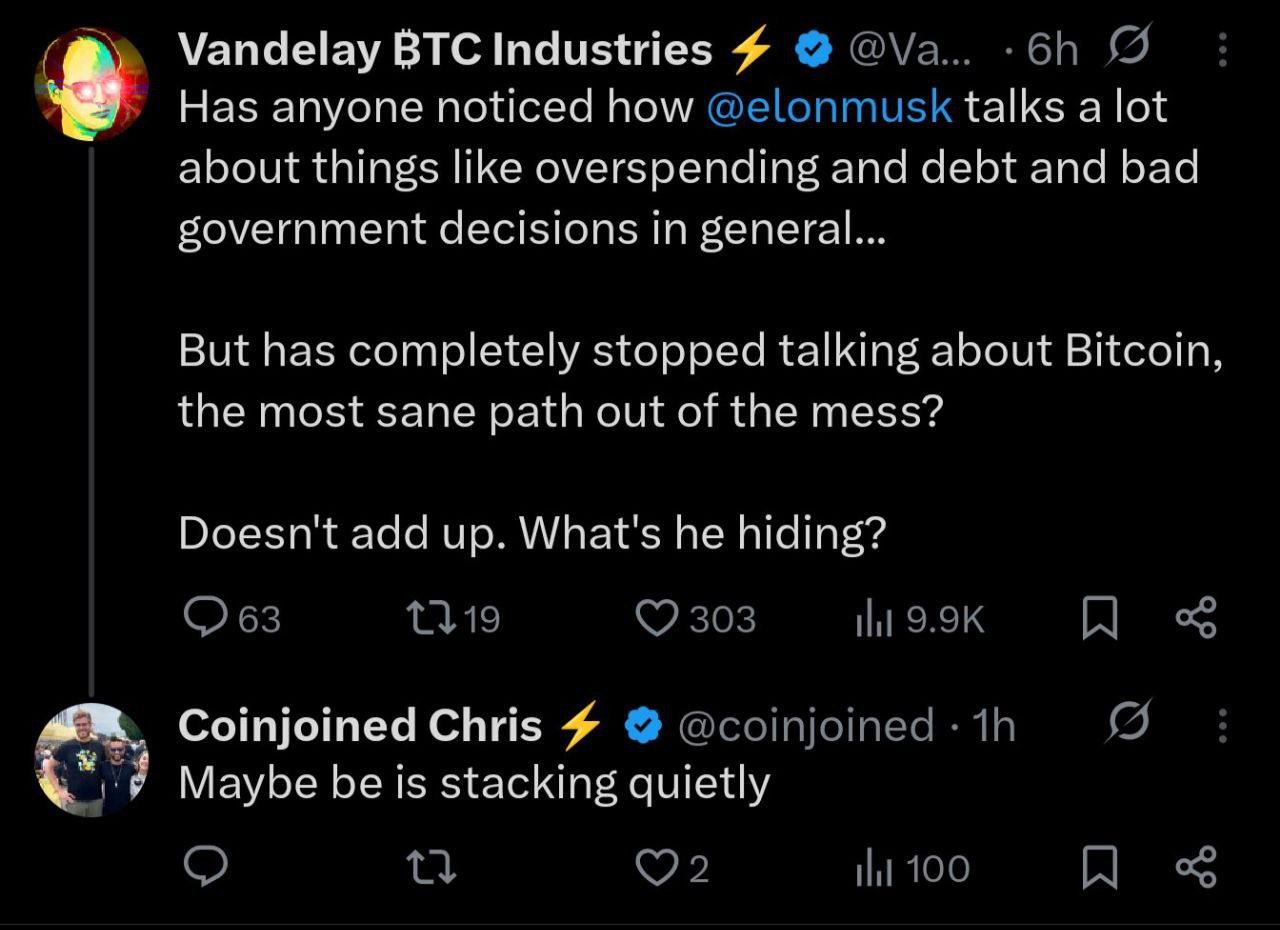Retweet the Vandelay BTC Industries post

[456, 620]
